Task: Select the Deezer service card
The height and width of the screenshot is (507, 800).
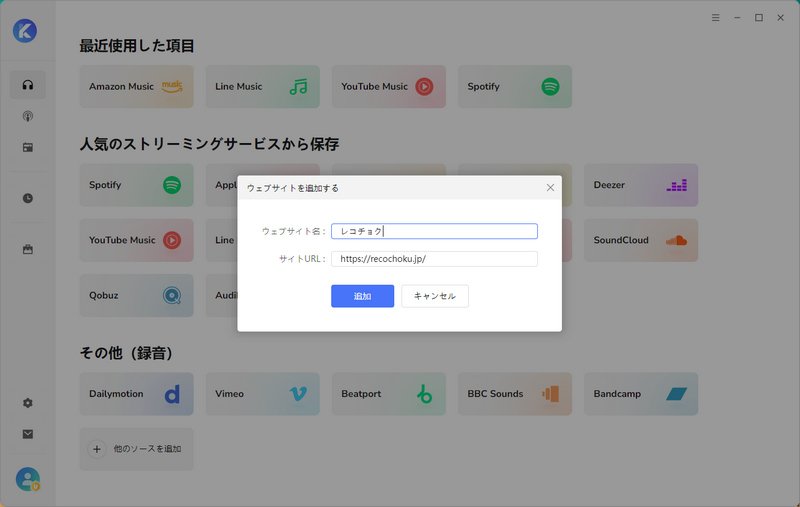Action: [x=641, y=185]
